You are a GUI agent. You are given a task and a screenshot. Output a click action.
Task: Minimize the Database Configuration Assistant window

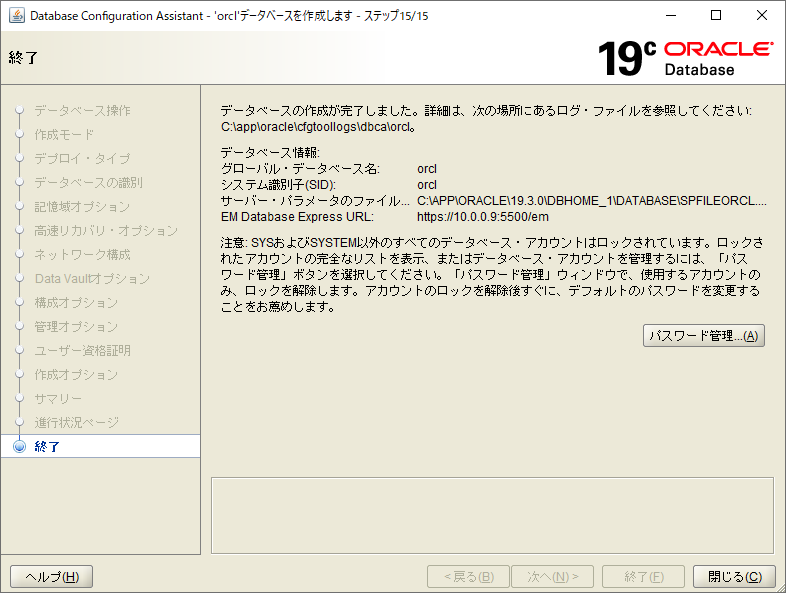point(671,16)
